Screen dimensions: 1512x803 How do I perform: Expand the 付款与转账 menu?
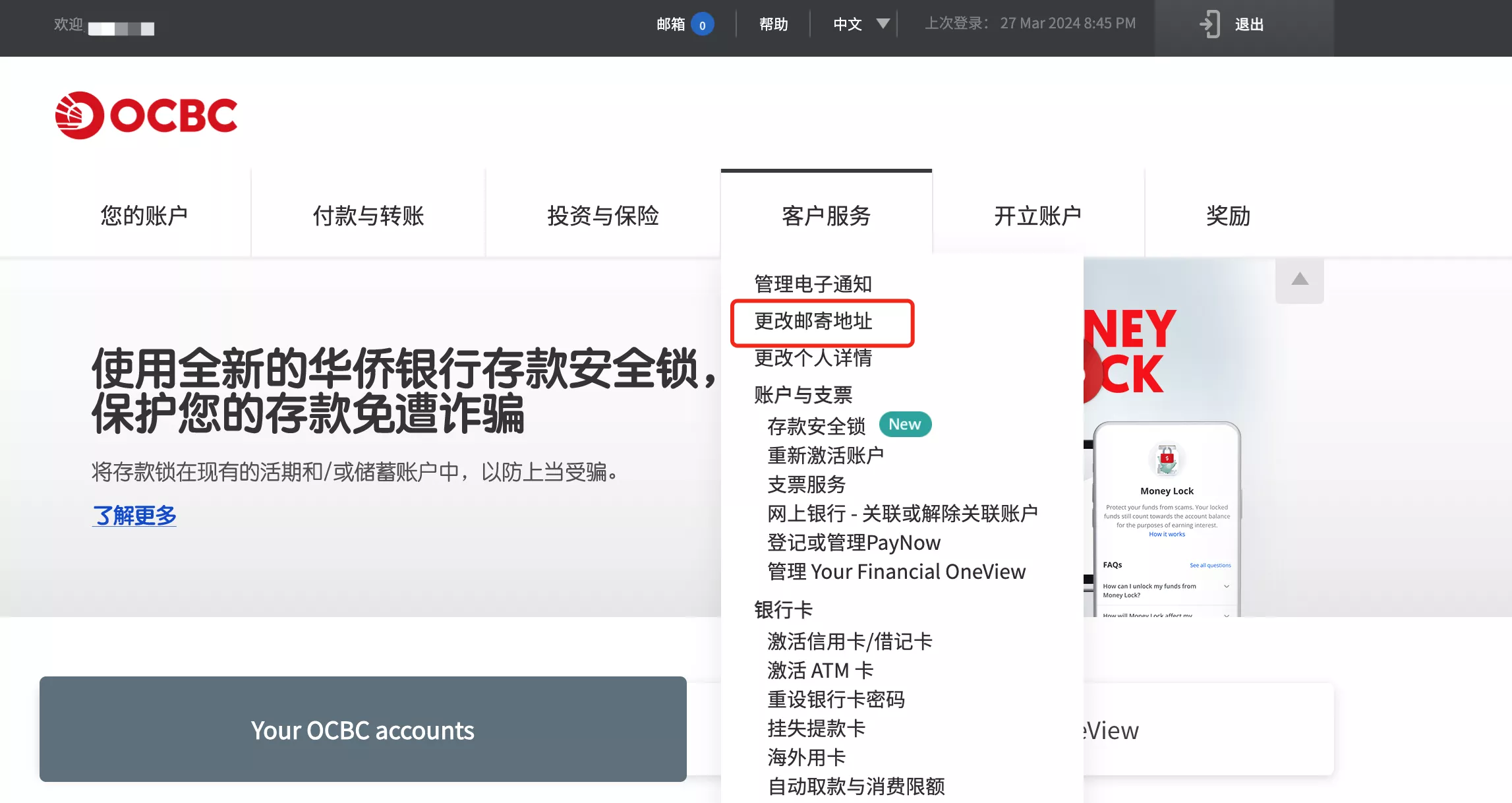pos(368,216)
